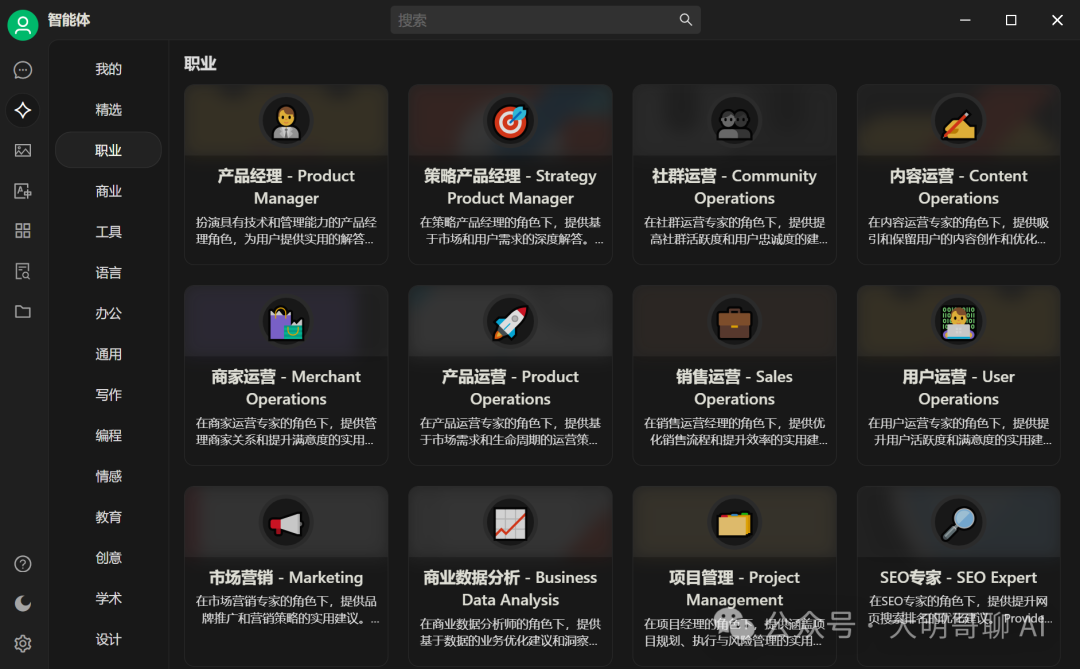Screen dimensions: 1080x669
Task: Click the Sales Operations briefcase icon
Action: pos(734,322)
